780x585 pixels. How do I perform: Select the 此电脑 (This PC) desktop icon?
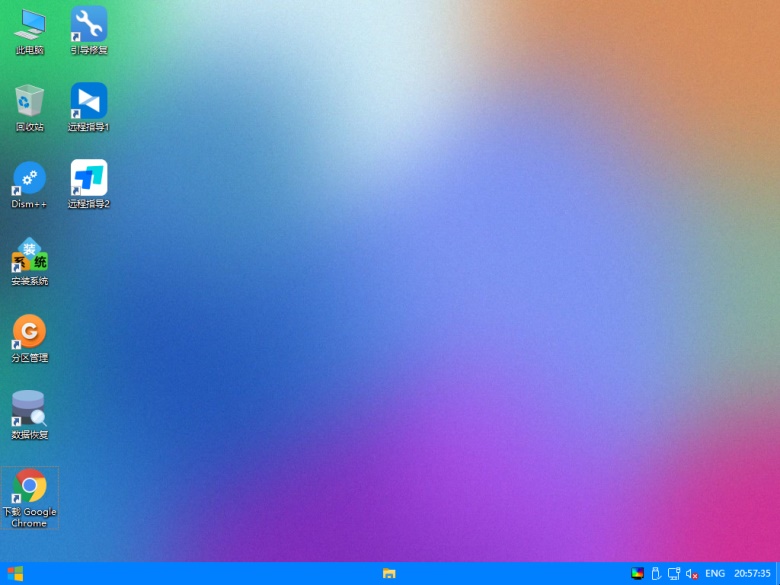[30, 24]
